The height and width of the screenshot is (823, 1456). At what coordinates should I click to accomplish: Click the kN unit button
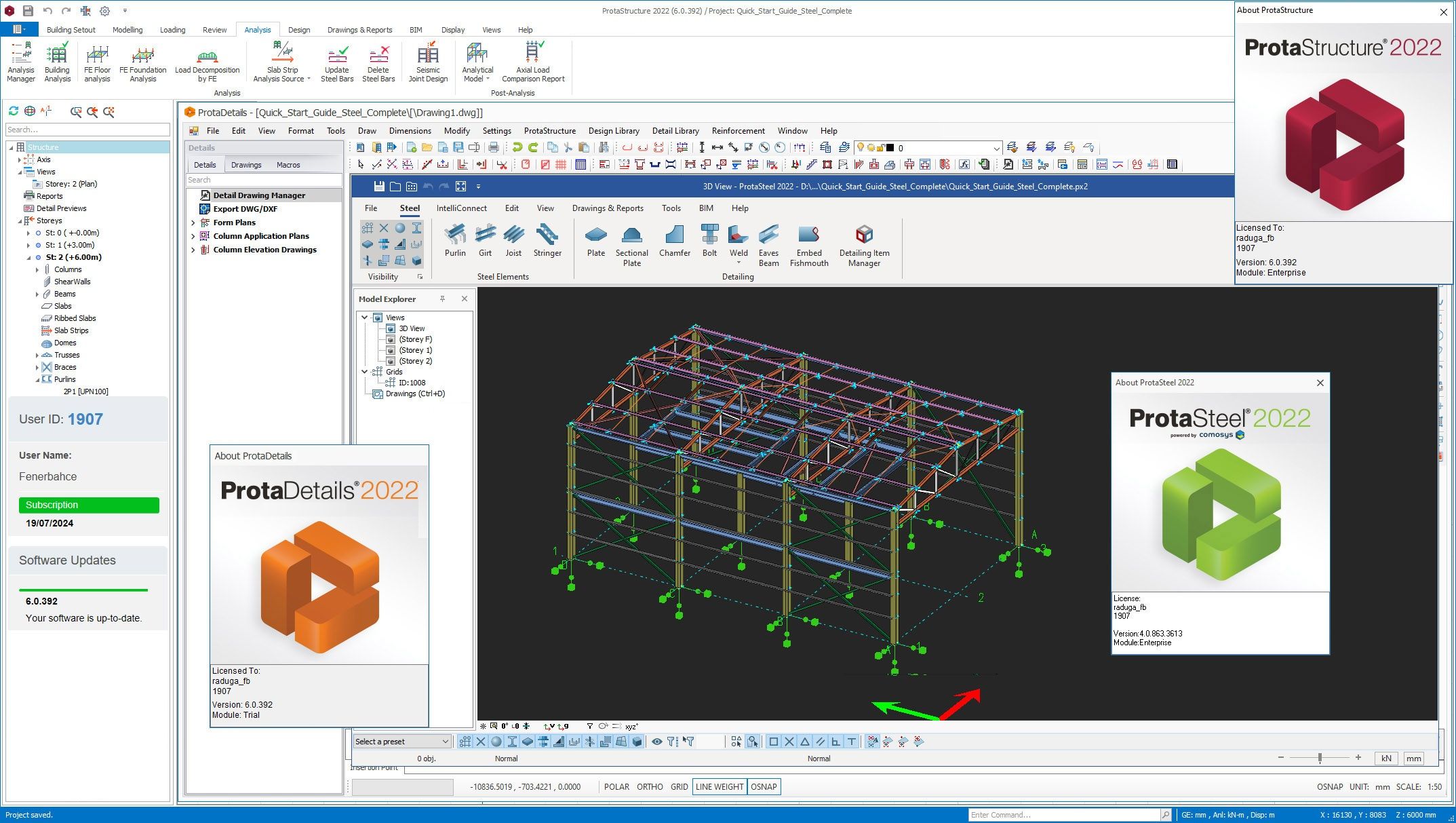click(1385, 759)
